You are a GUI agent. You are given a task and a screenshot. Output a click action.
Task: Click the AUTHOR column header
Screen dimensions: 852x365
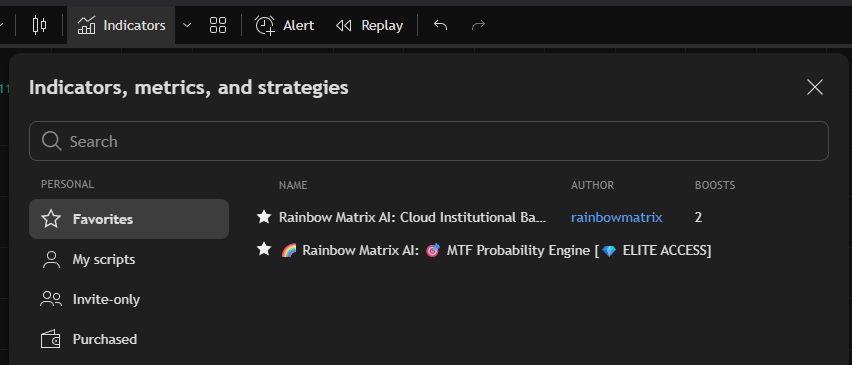pos(592,185)
